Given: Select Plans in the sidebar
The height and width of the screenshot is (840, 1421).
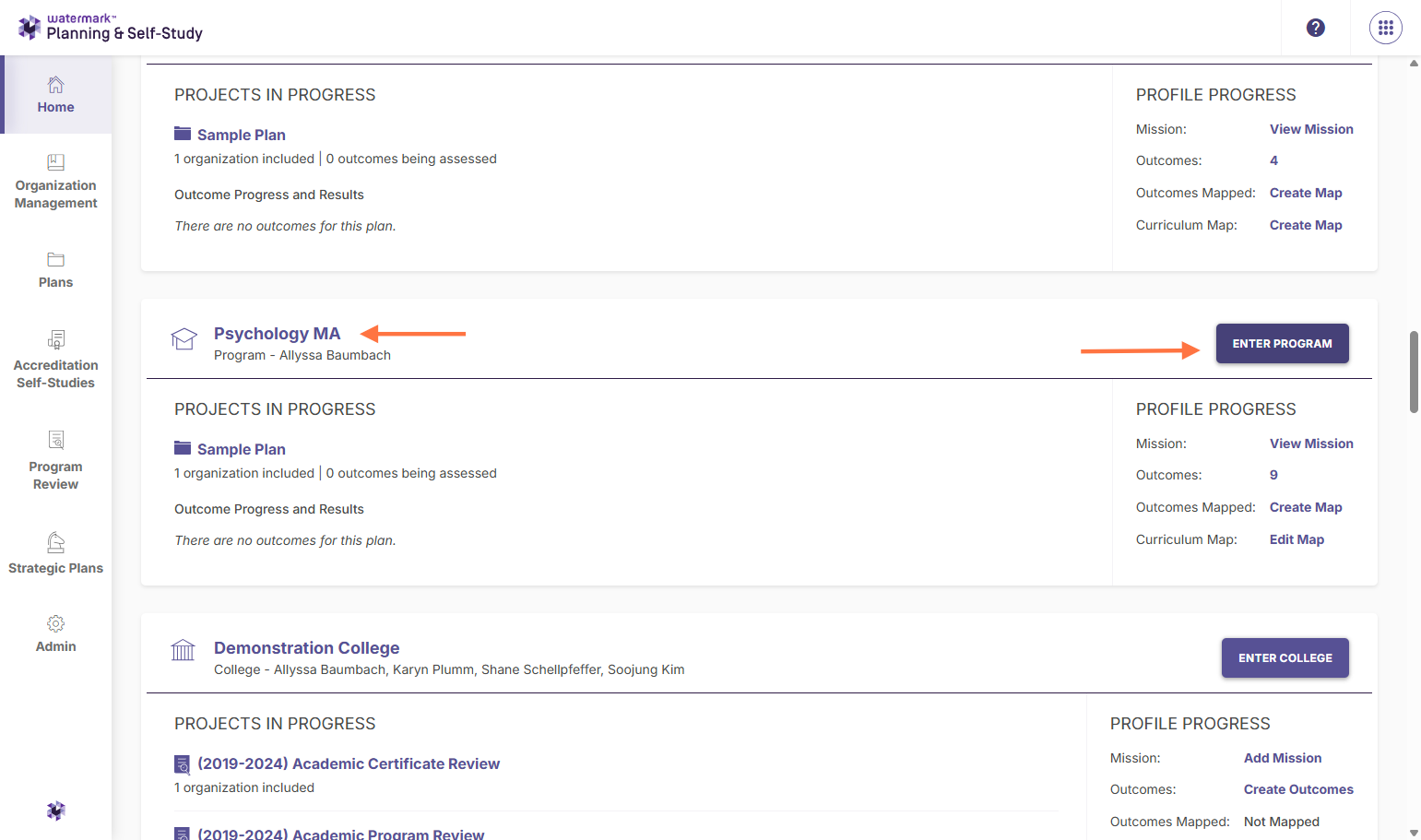Looking at the screenshot, I should [x=56, y=282].
